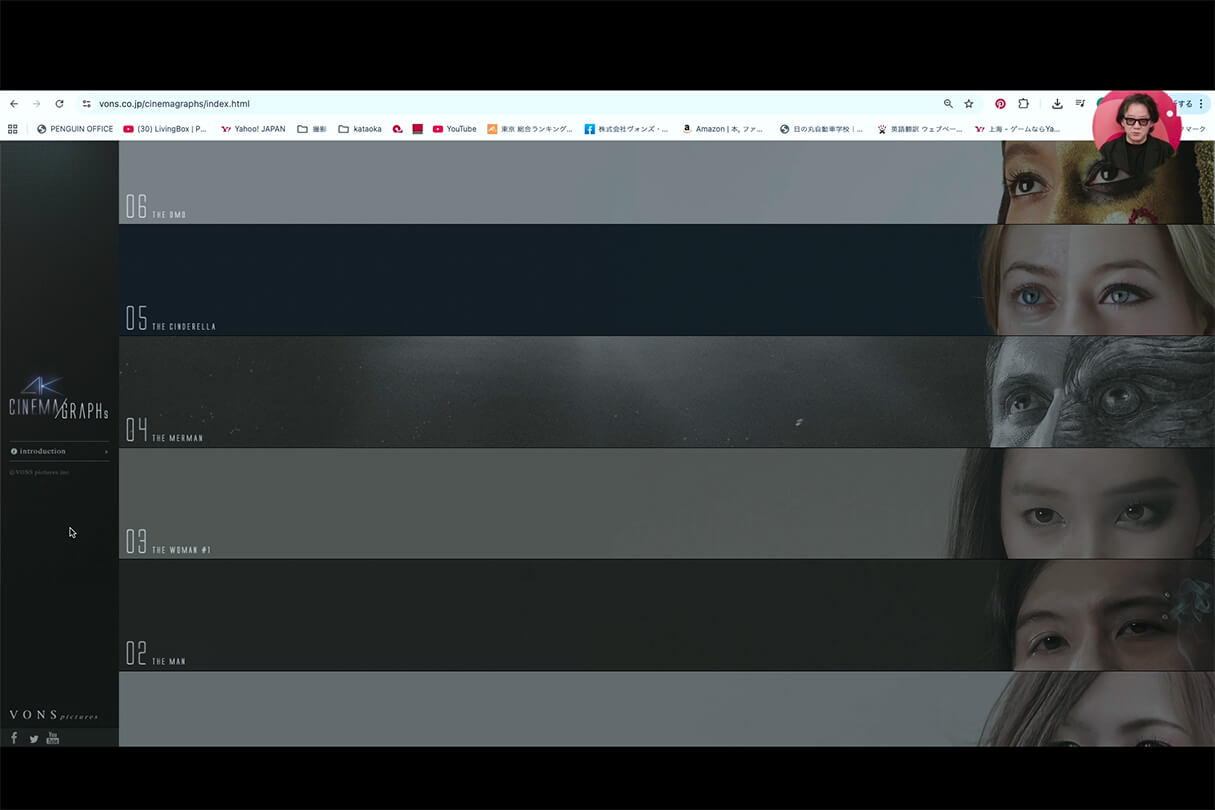Screen dimensions: 1215x810
Task: Open the YouTube icon in the sidebar footer
Action: pos(53,738)
